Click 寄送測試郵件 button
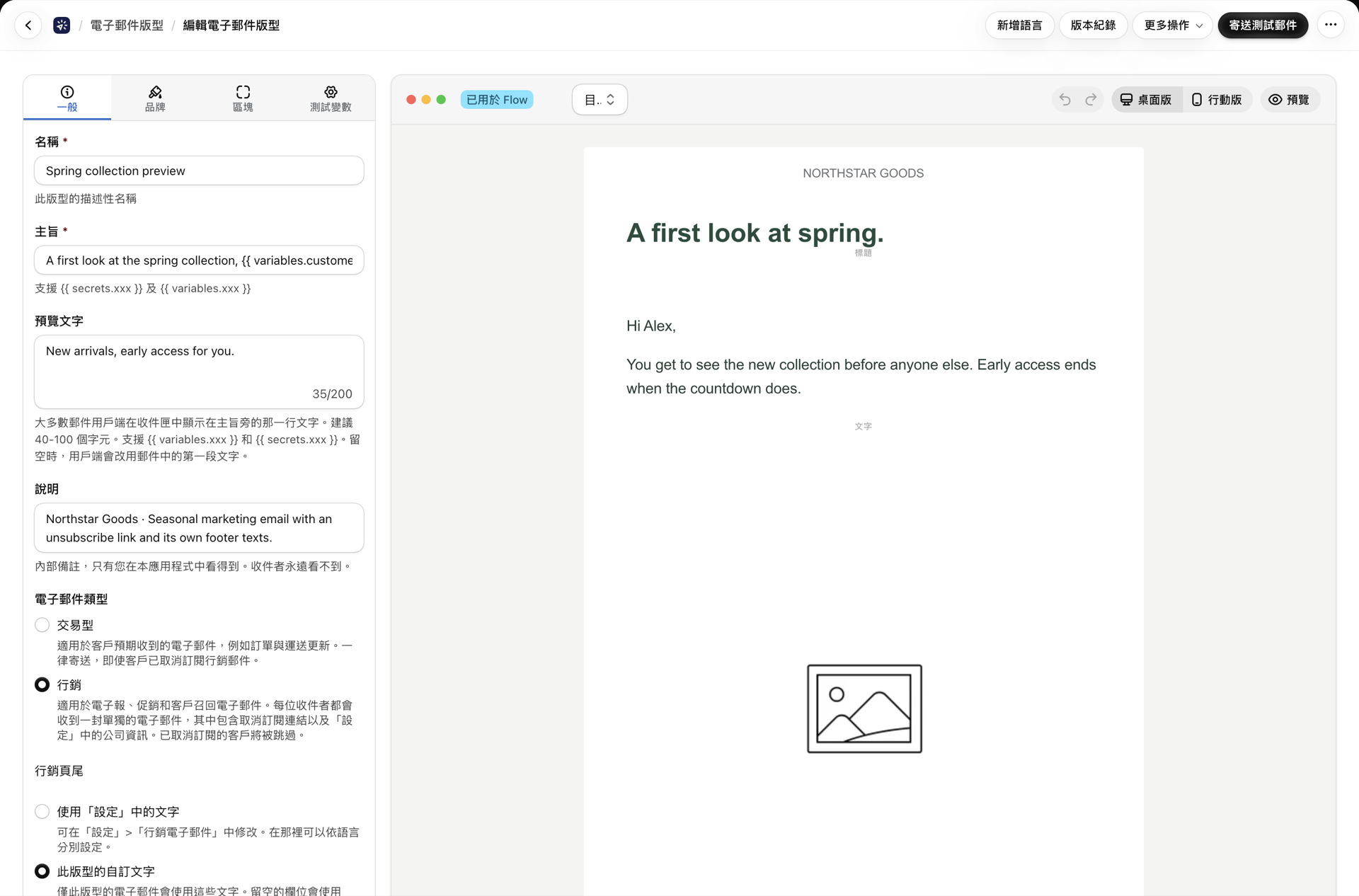The width and height of the screenshot is (1359, 896). point(1263,25)
